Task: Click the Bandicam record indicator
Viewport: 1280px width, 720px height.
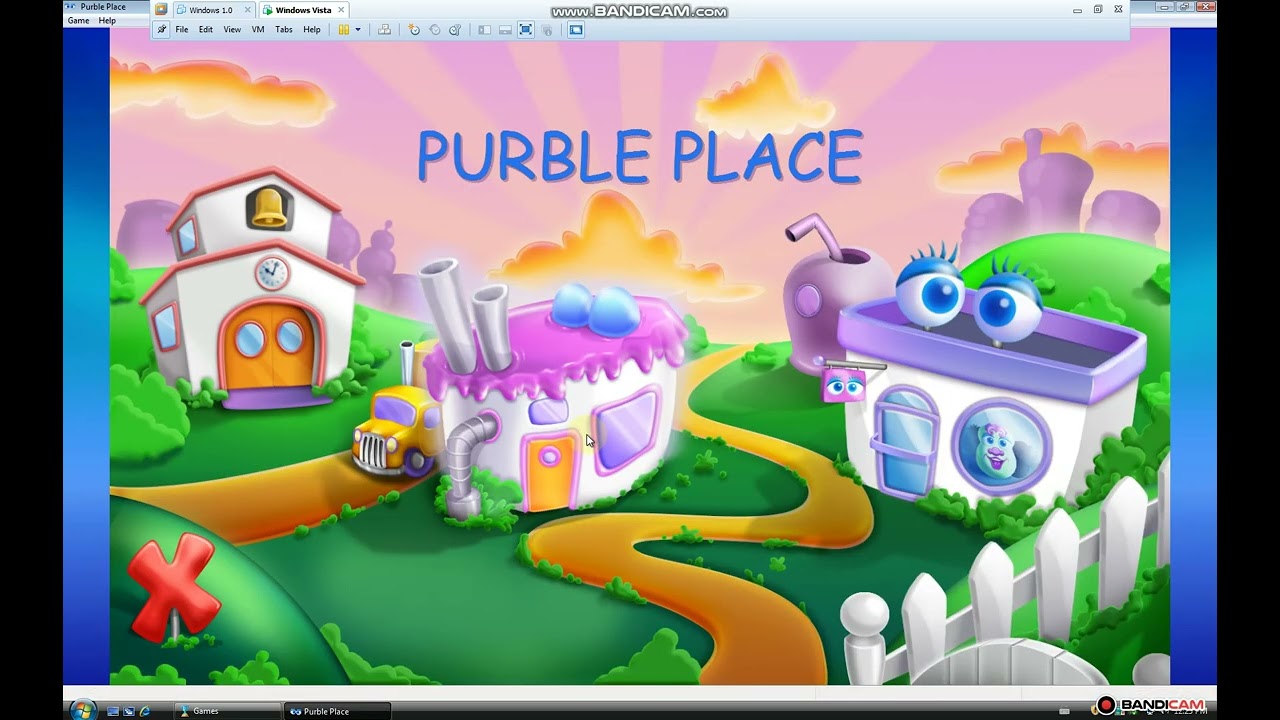Action: coord(1105,706)
